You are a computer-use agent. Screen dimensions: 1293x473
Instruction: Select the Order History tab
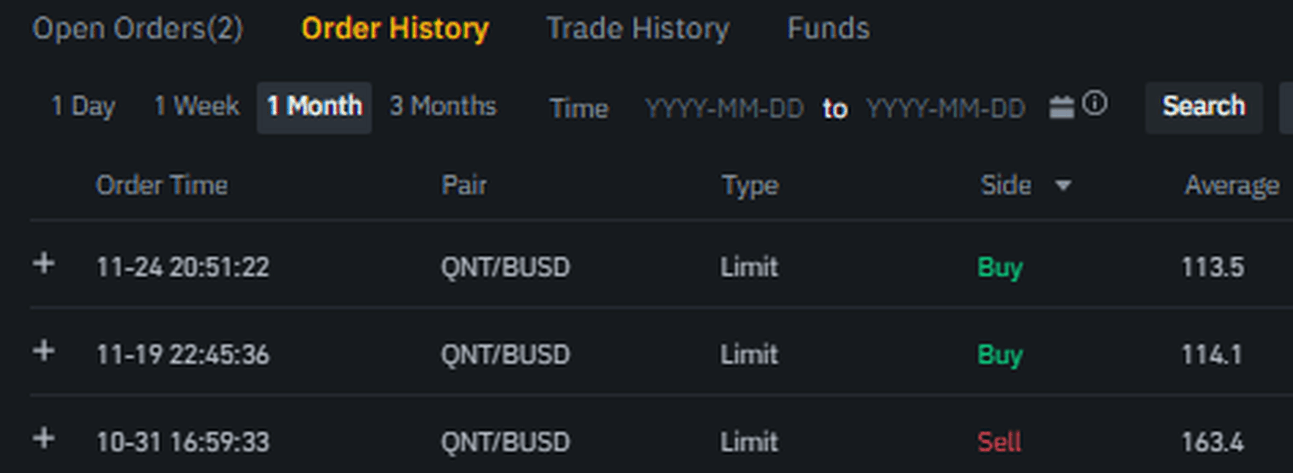tap(395, 29)
